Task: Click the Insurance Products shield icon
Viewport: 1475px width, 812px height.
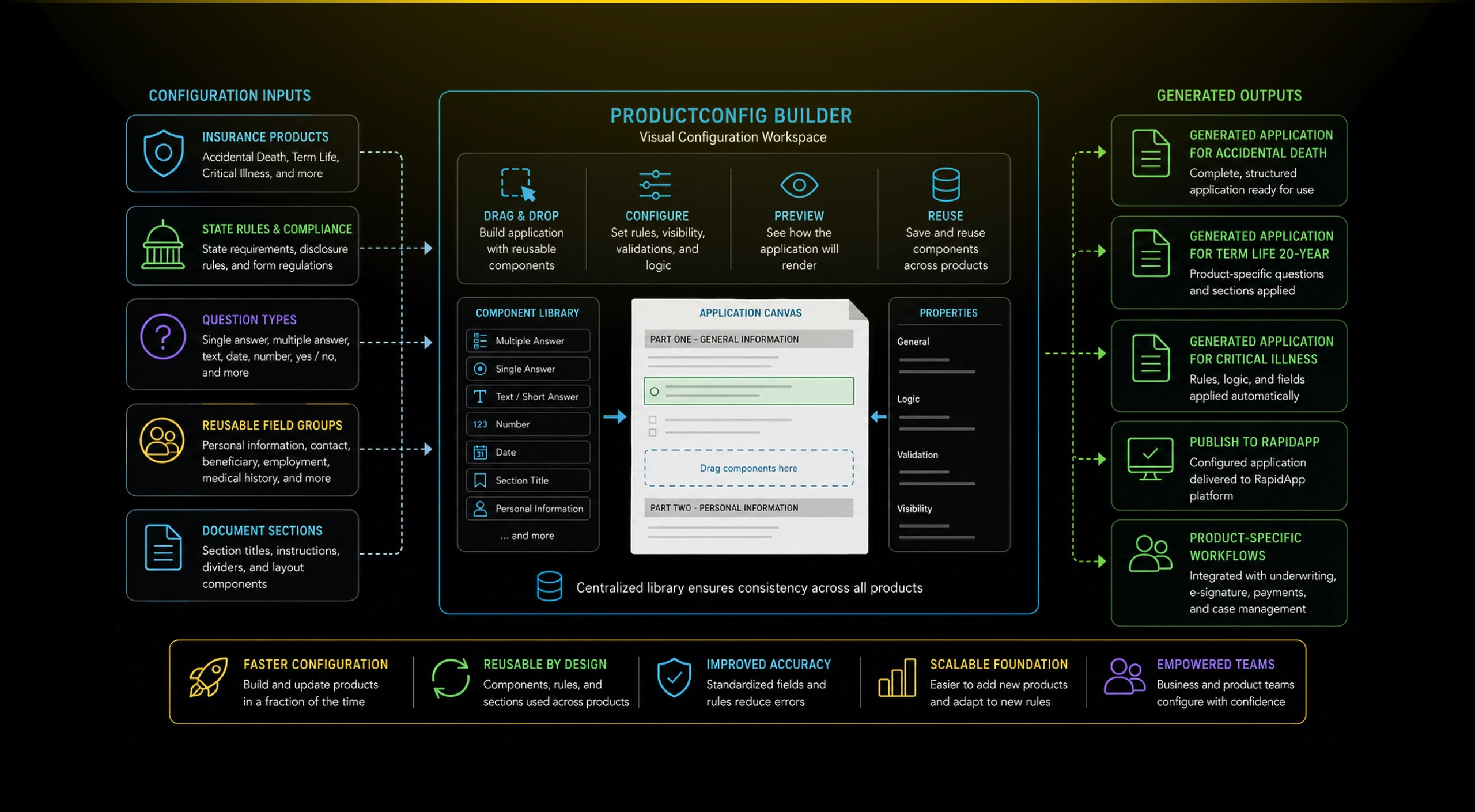Action: point(164,153)
